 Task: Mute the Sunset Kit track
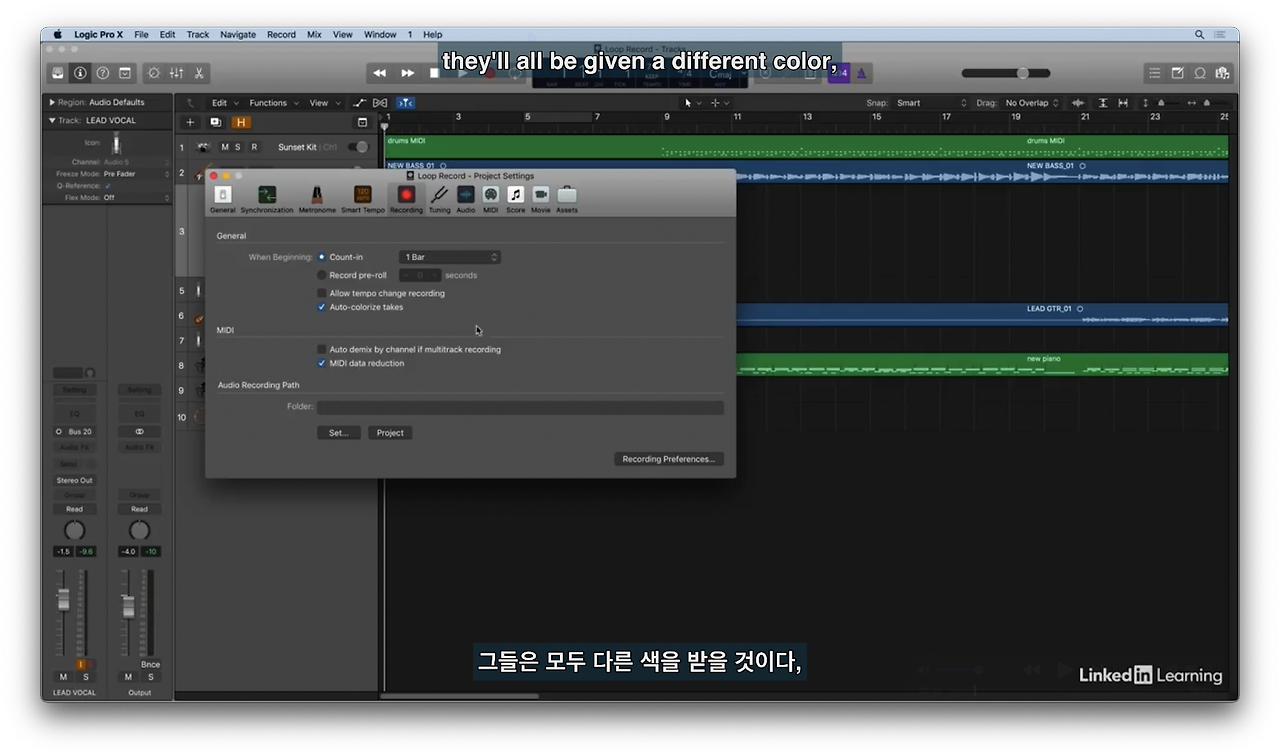(225, 147)
